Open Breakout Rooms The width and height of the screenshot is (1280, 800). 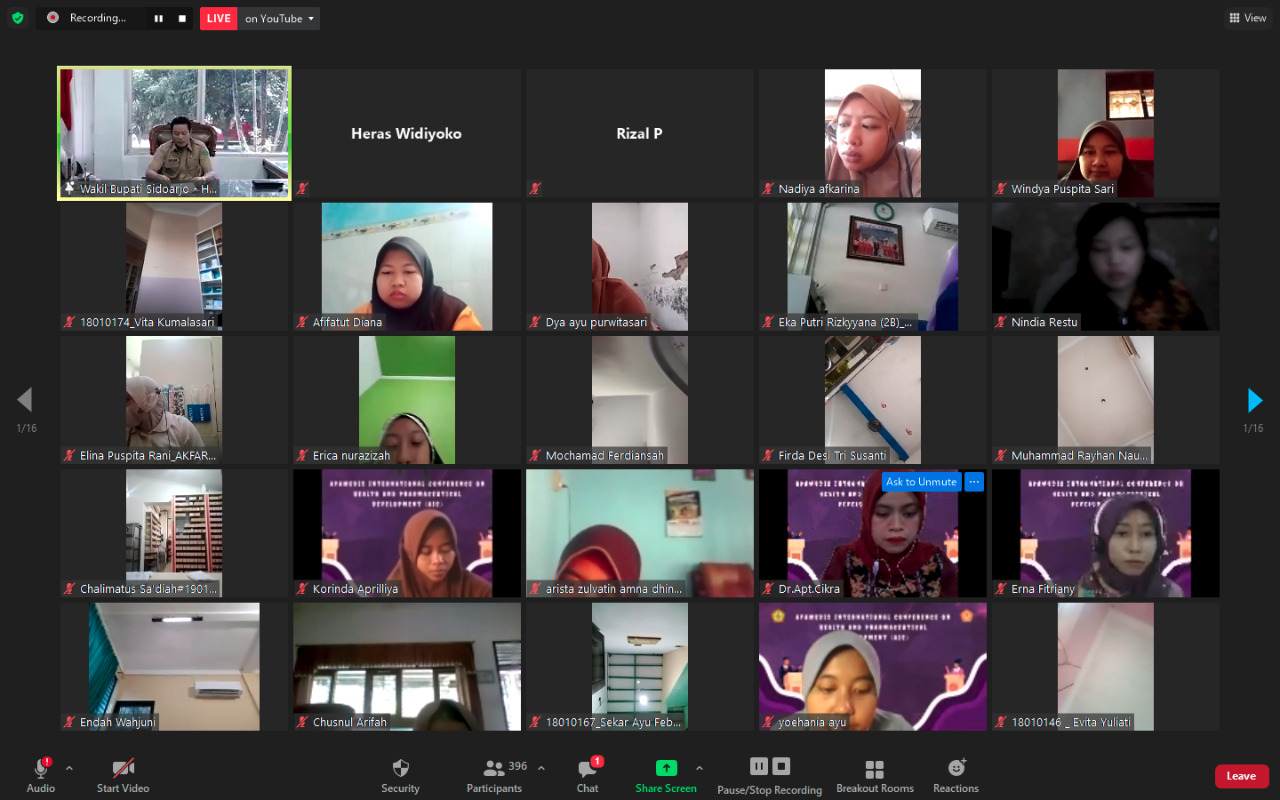tap(874, 775)
